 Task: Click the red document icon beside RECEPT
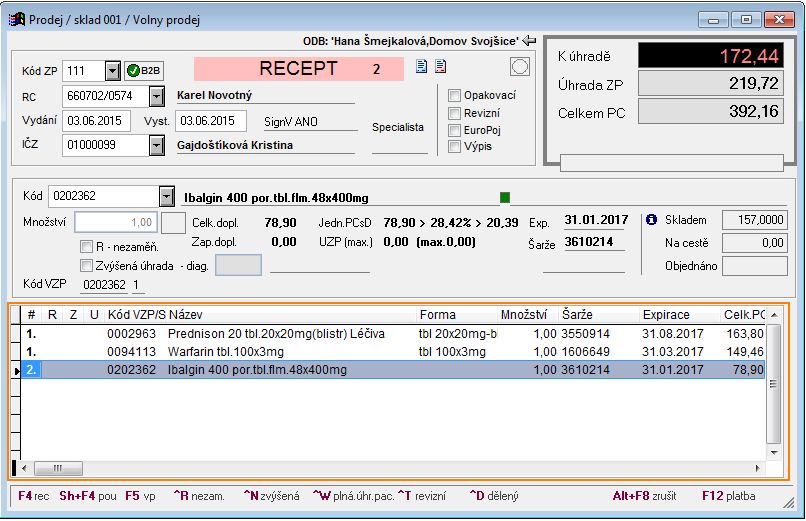pyautogui.click(x=439, y=67)
